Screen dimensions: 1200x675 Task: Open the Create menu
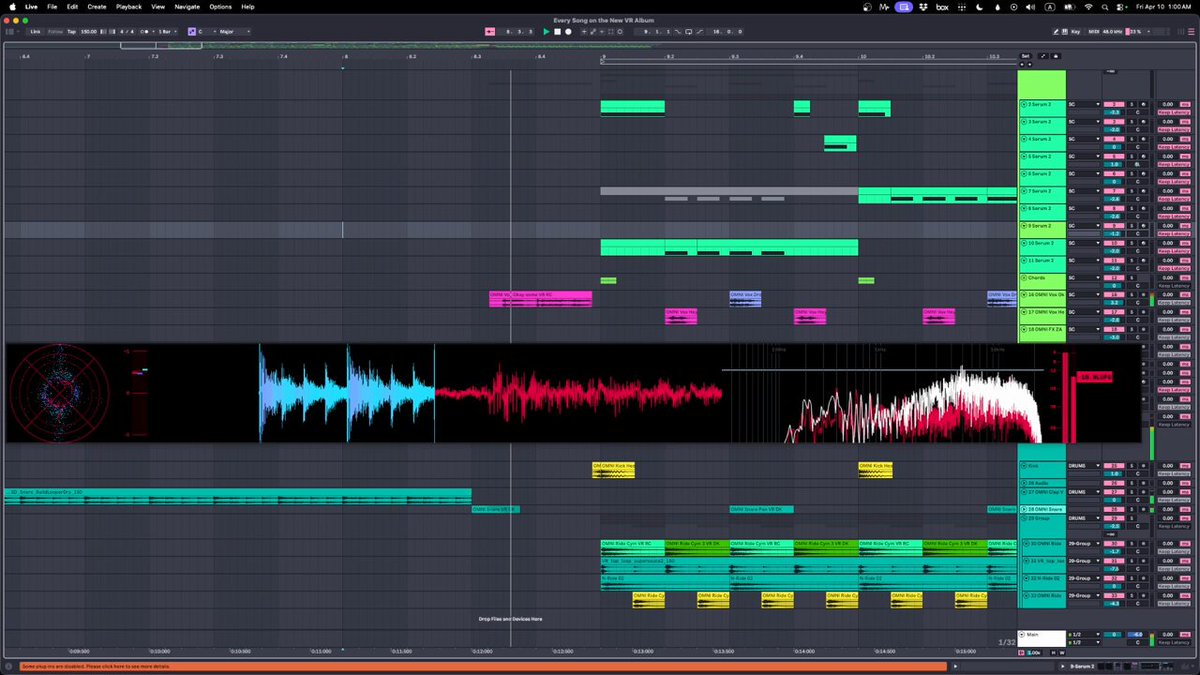point(97,7)
